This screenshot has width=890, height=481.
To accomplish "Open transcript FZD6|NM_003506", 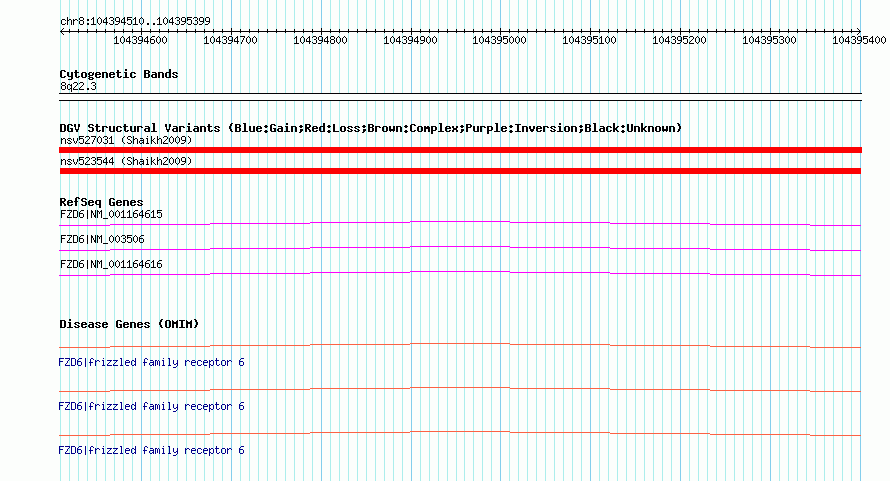I will coord(102,240).
